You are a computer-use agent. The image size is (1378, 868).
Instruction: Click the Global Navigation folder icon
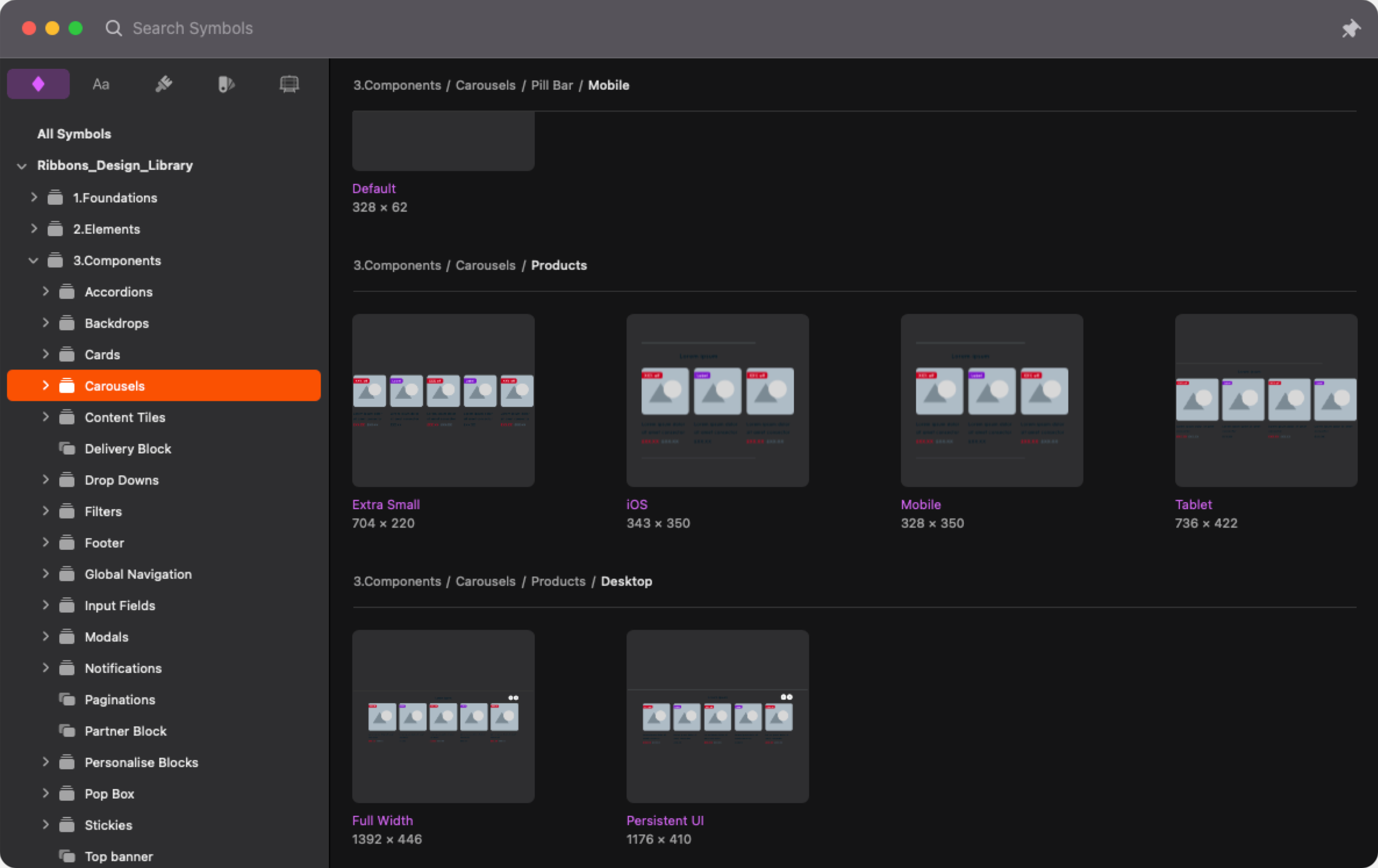click(x=67, y=574)
